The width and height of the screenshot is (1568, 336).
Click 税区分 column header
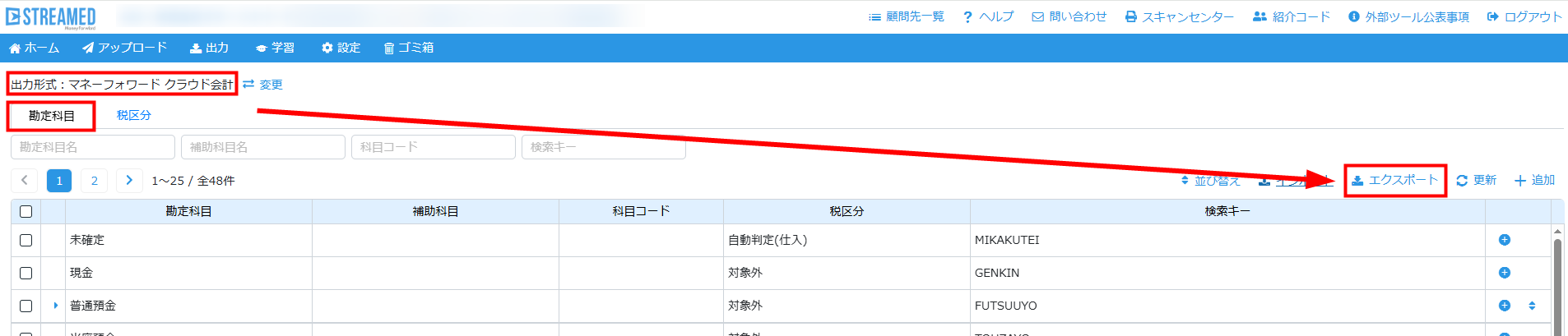tap(847, 211)
